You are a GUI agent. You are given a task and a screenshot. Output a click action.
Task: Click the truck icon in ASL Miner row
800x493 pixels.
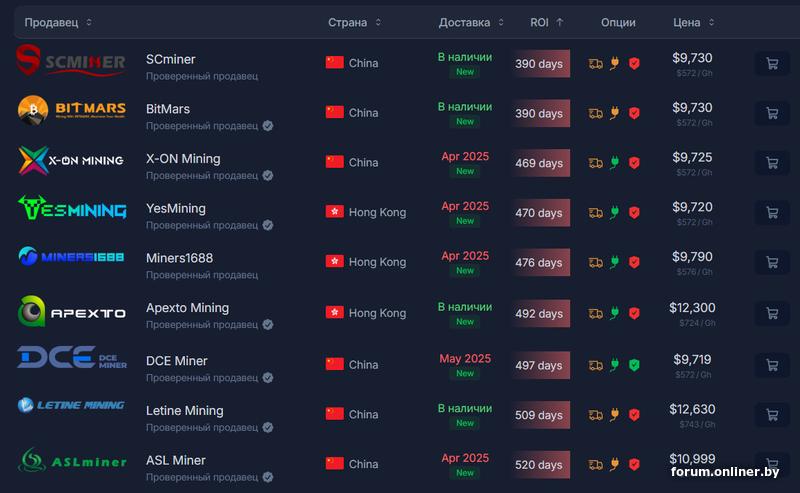click(595, 464)
